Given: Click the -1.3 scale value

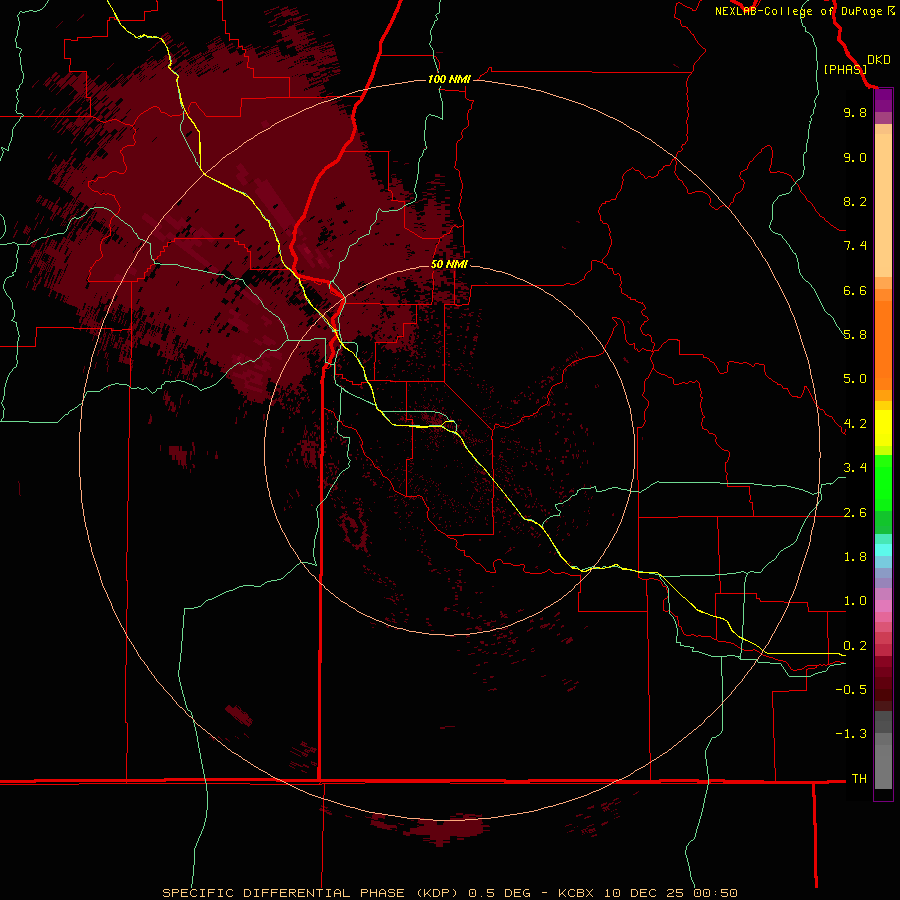Looking at the screenshot, I should pyautogui.click(x=851, y=734).
